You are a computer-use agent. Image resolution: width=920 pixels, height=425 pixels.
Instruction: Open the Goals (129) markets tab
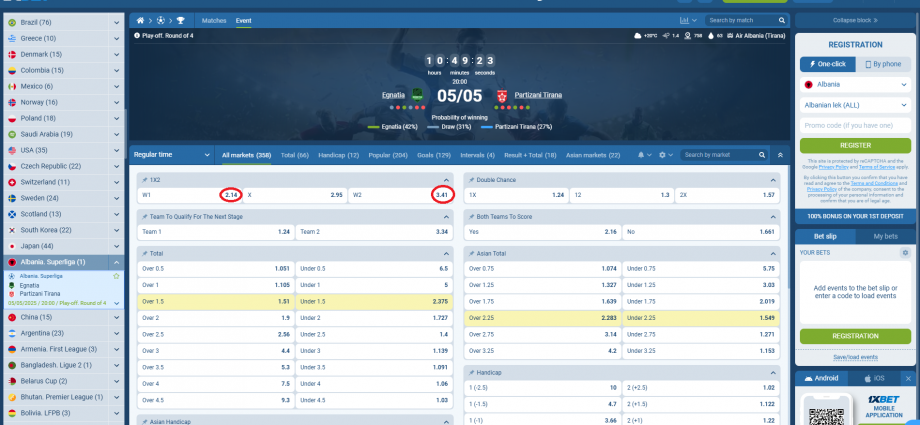click(434, 155)
